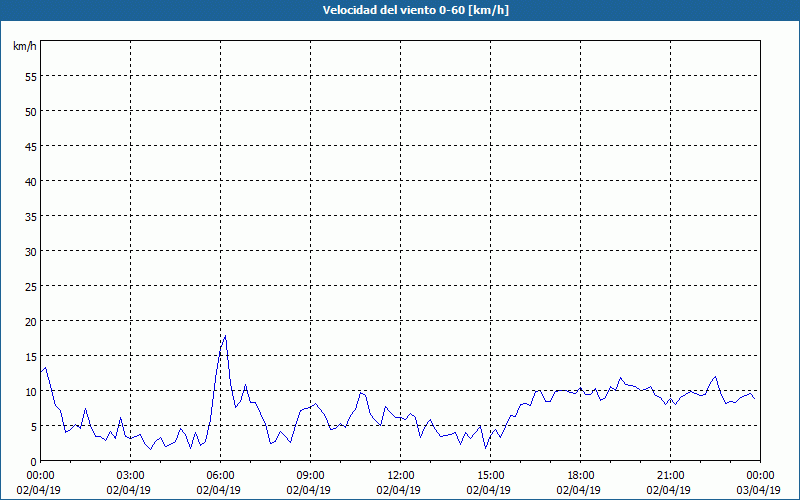Select the 02/04/19 date beneath 21:00
This screenshot has width=800, height=500.
[x=668, y=490]
